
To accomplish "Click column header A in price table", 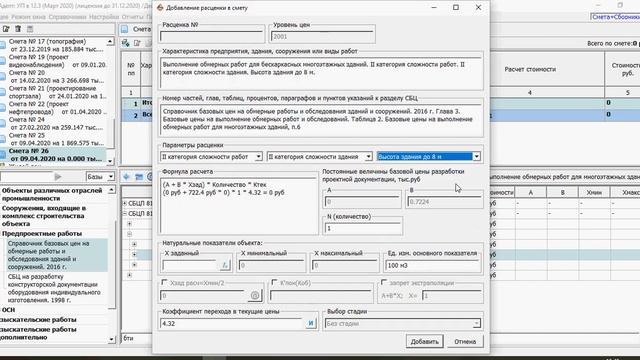I will point(530,192).
